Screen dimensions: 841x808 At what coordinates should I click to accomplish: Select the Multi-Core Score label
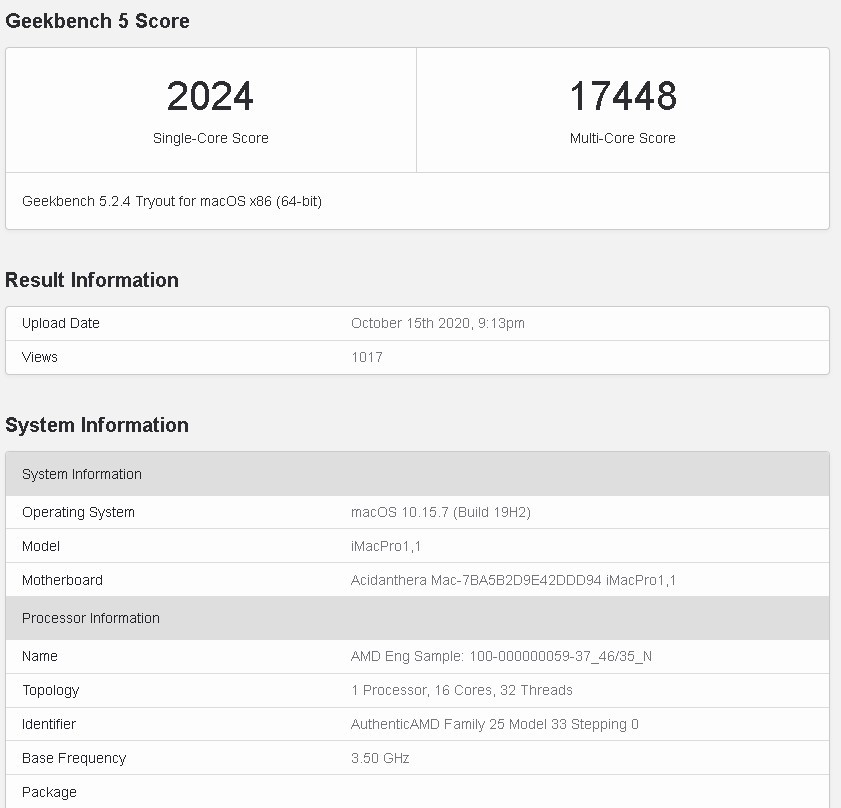[622, 138]
